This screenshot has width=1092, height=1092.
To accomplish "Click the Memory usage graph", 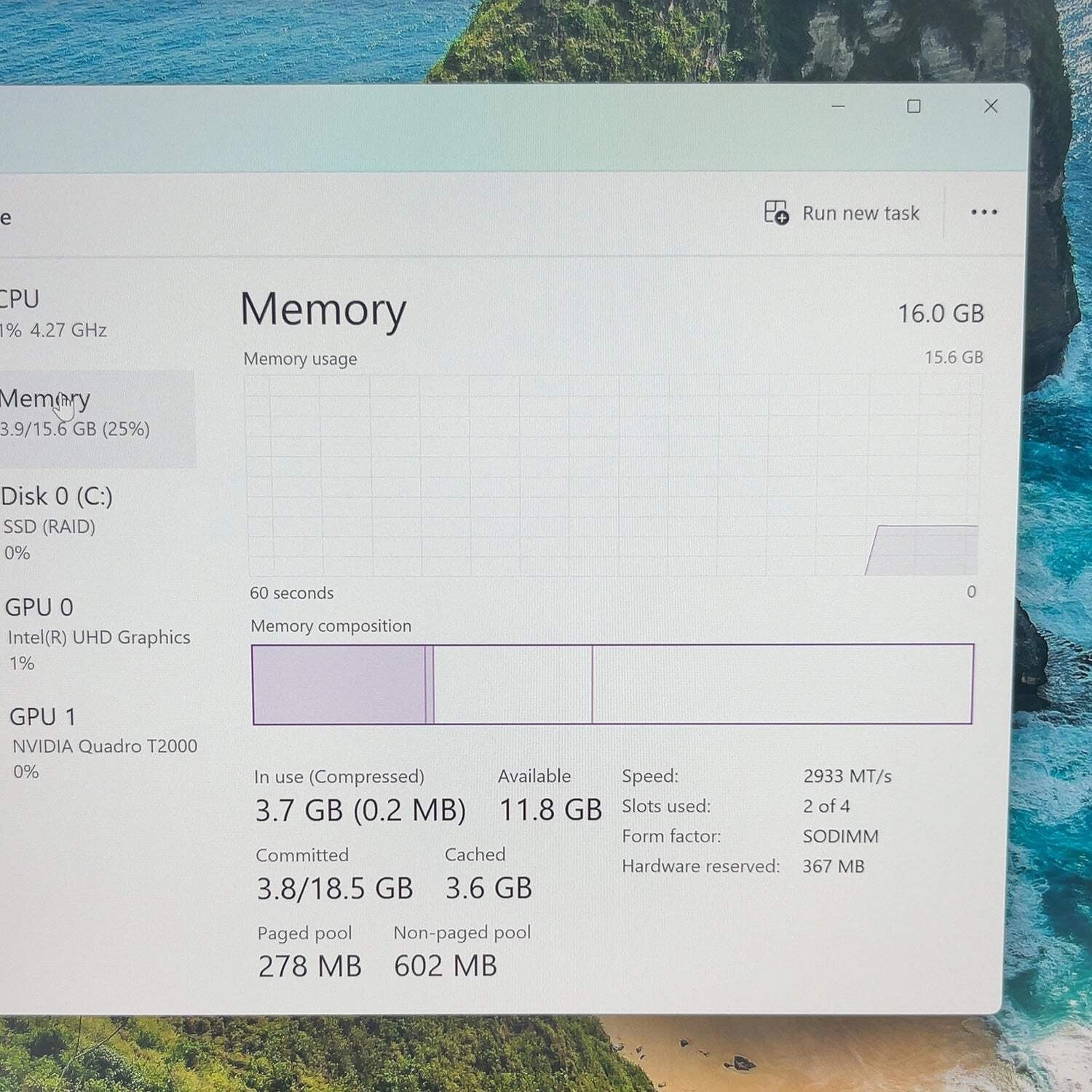I will [613, 475].
